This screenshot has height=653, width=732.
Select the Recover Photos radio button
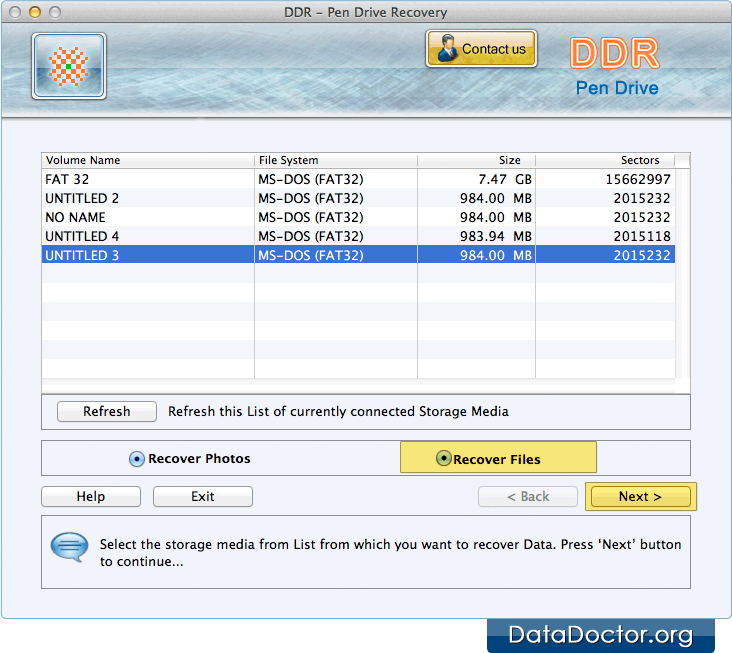pos(137,459)
